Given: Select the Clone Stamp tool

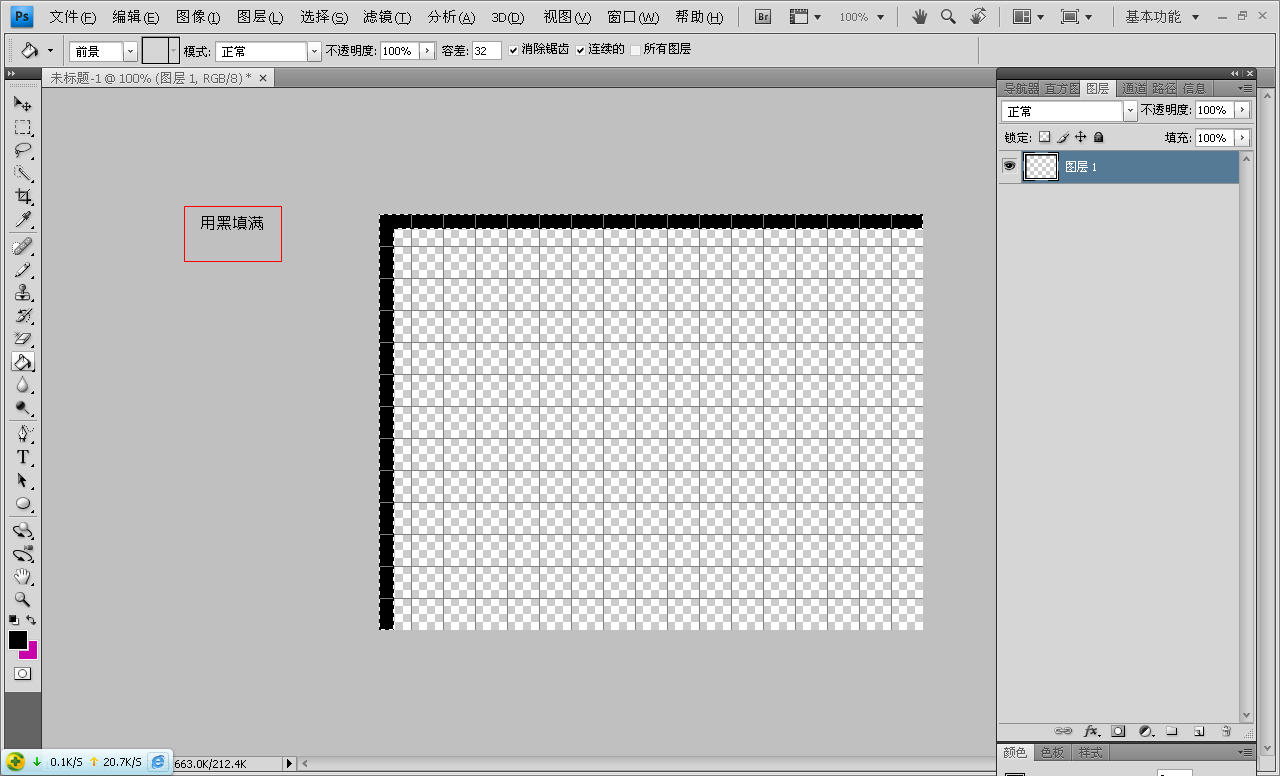Looking at the screenshot, I should [x=22, y=293].
